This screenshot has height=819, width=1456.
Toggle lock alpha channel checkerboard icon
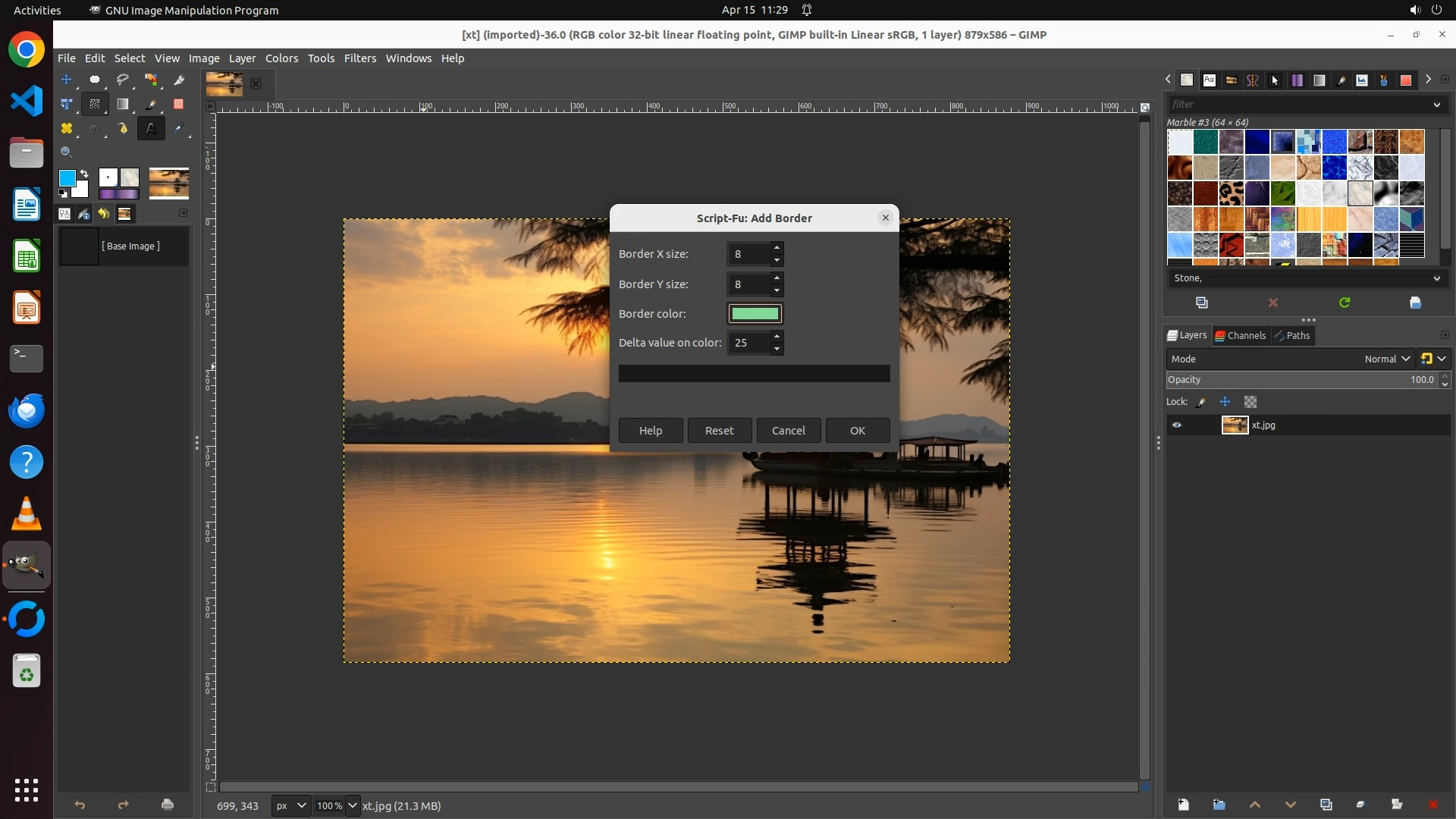coord(1250,402)
